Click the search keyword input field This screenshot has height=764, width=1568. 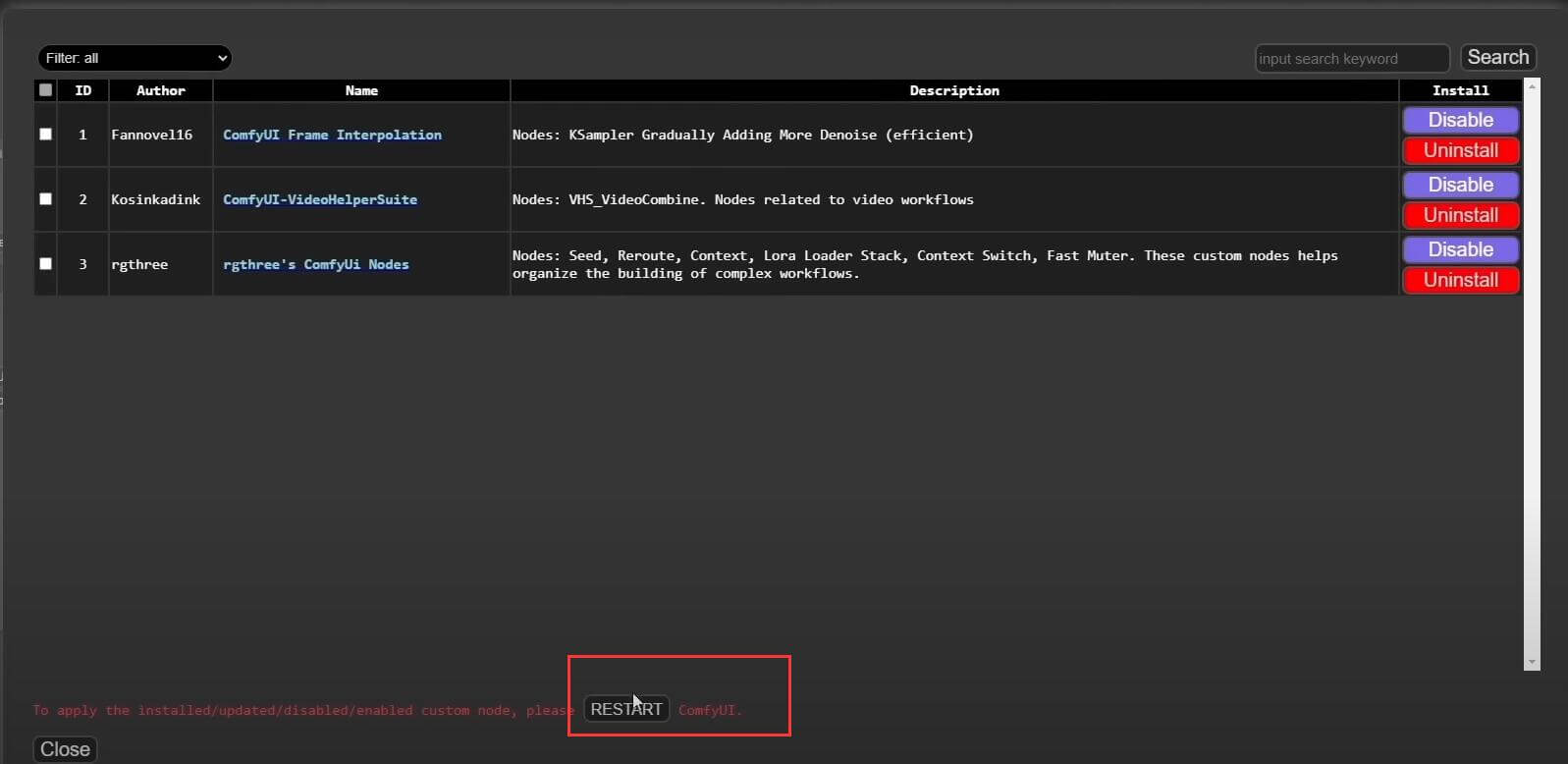coord(1352,59)
